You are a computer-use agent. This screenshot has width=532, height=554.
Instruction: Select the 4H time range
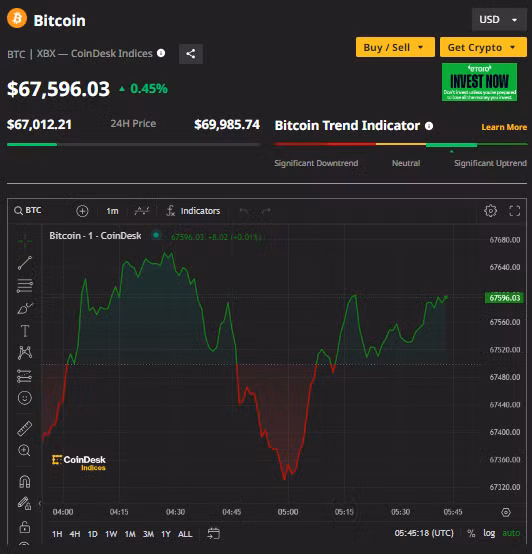75,534
